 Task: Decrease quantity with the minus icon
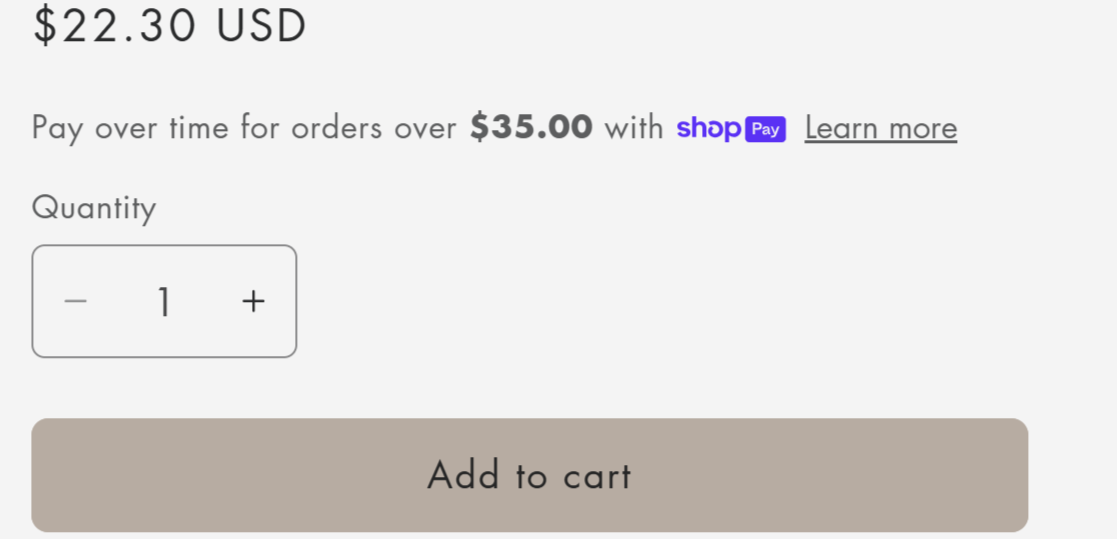[x=75, y=301]
